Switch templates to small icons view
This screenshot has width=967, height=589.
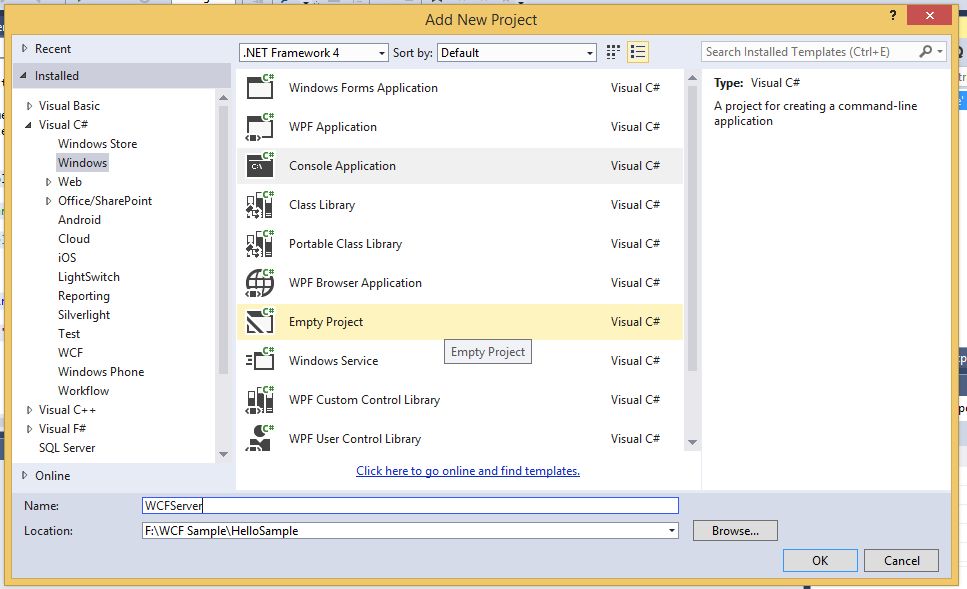[613, 51]
